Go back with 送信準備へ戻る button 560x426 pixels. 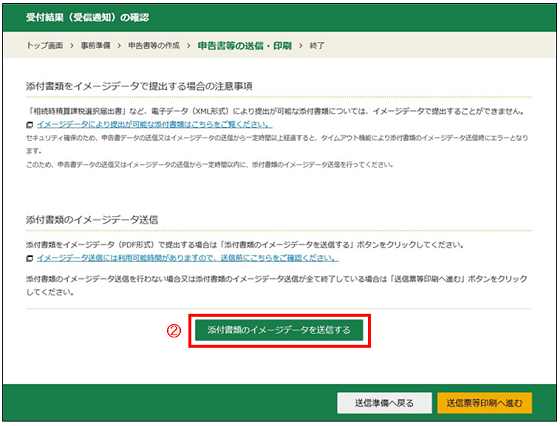click(384, 403)
